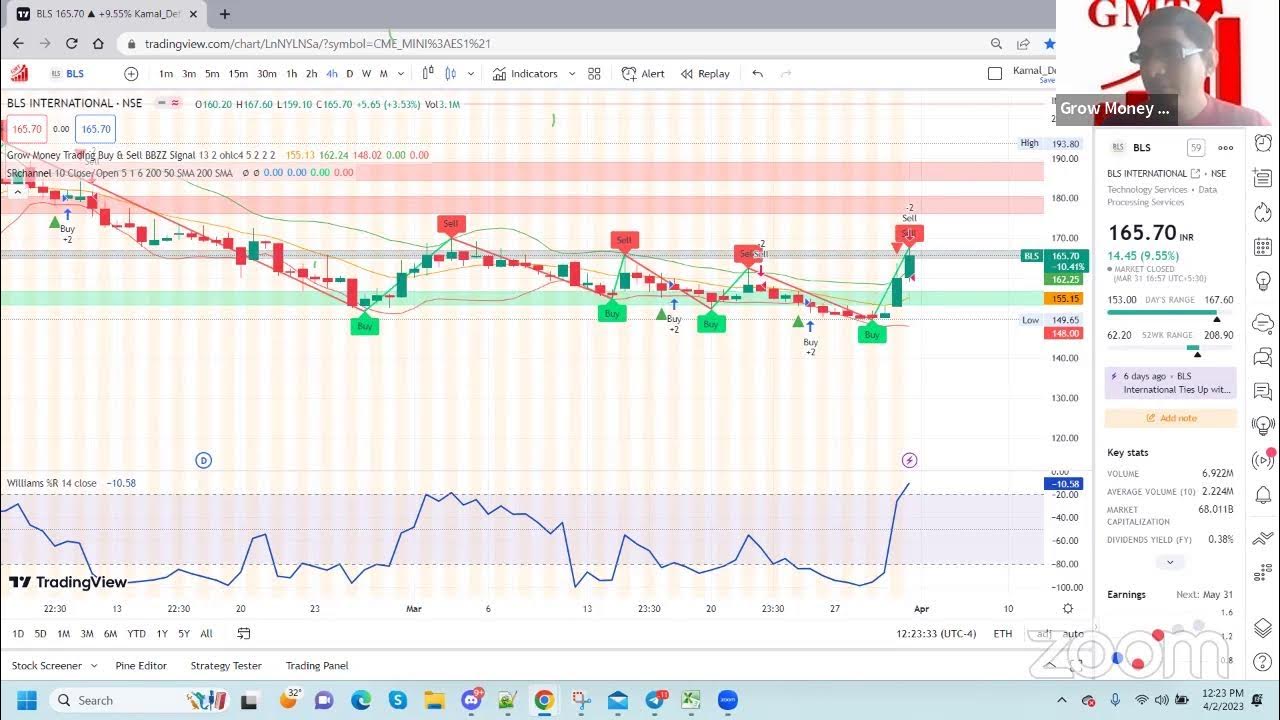
Task: Click the dividend D marker on timeline
Action: pos(204,460)
